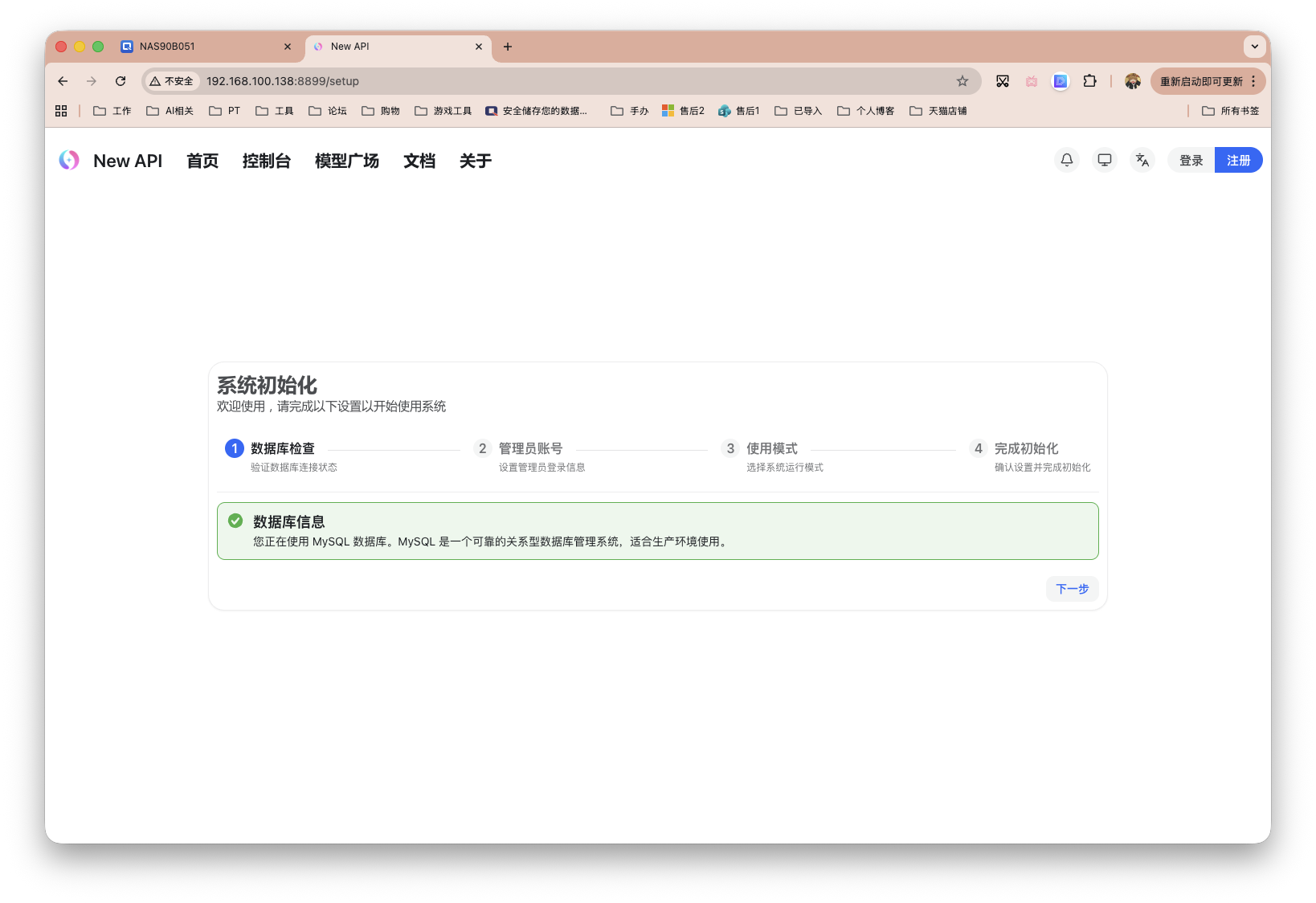The width and height of the screenshot is (1316, 903).
Task: Click the blue 注册 register button
Action: 1238,160
